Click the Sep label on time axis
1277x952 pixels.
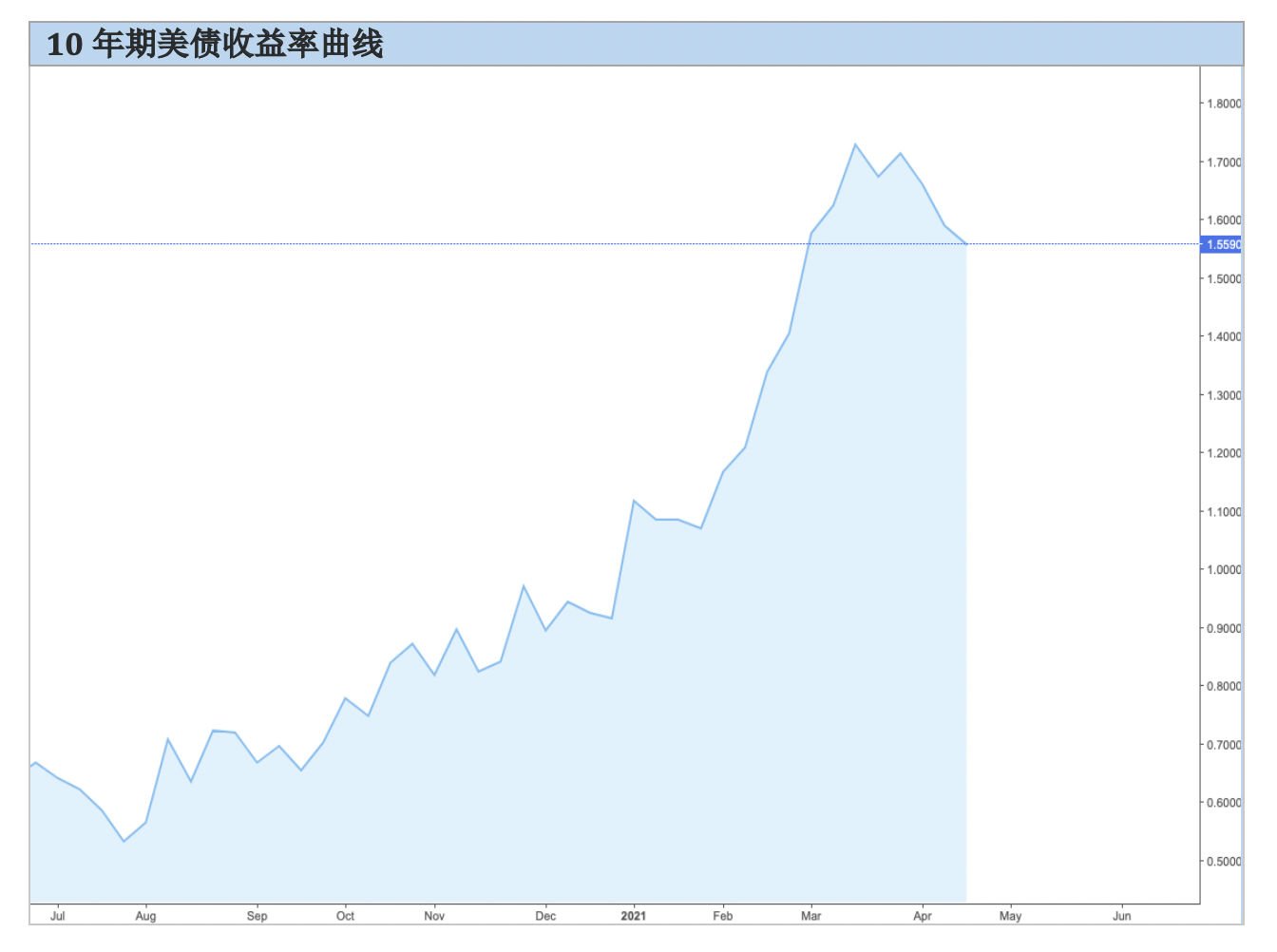[x=257, y=916]
